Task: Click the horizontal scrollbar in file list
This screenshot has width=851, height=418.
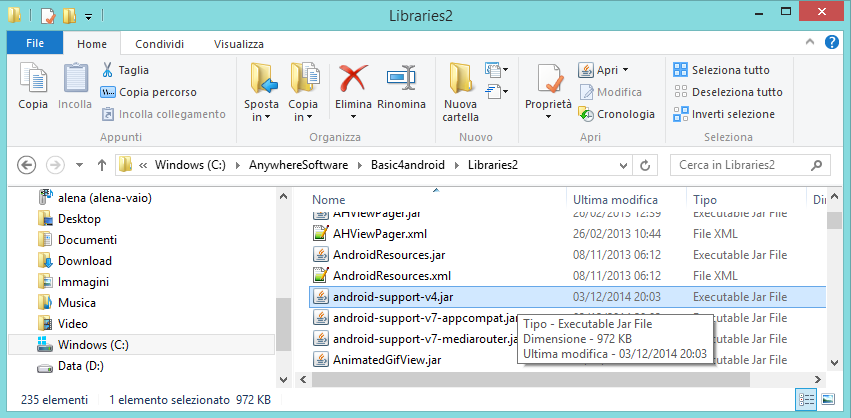Action: [531, 379]
